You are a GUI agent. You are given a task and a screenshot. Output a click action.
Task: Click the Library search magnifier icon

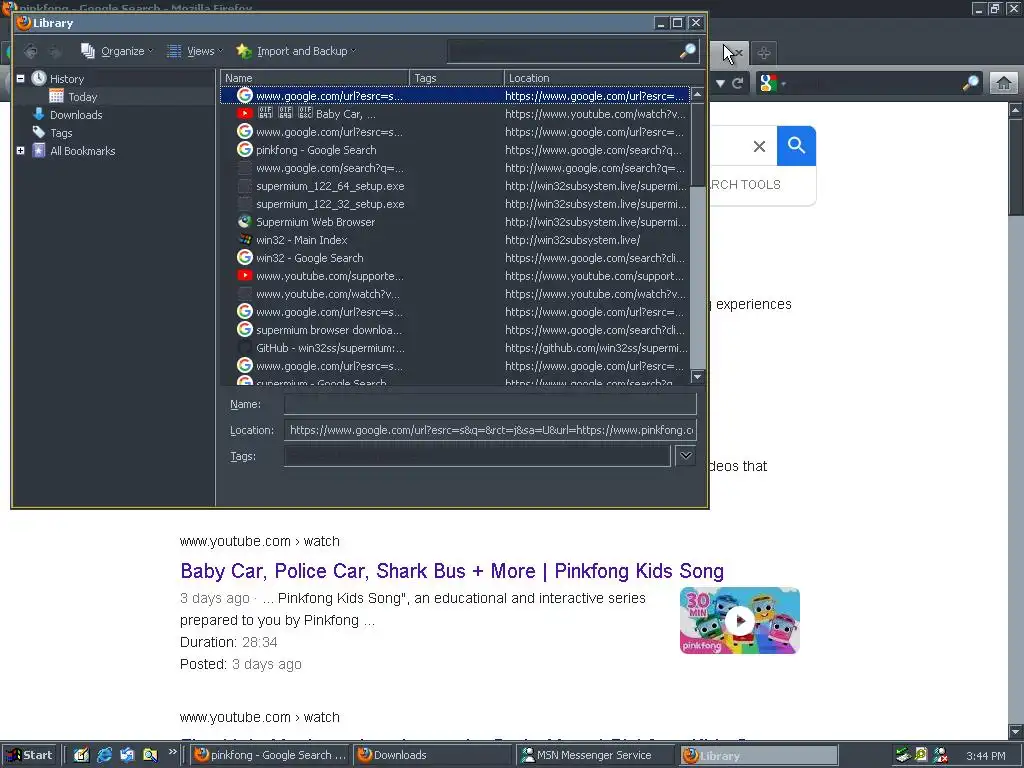pyautogui.click(x=688, y=51)
